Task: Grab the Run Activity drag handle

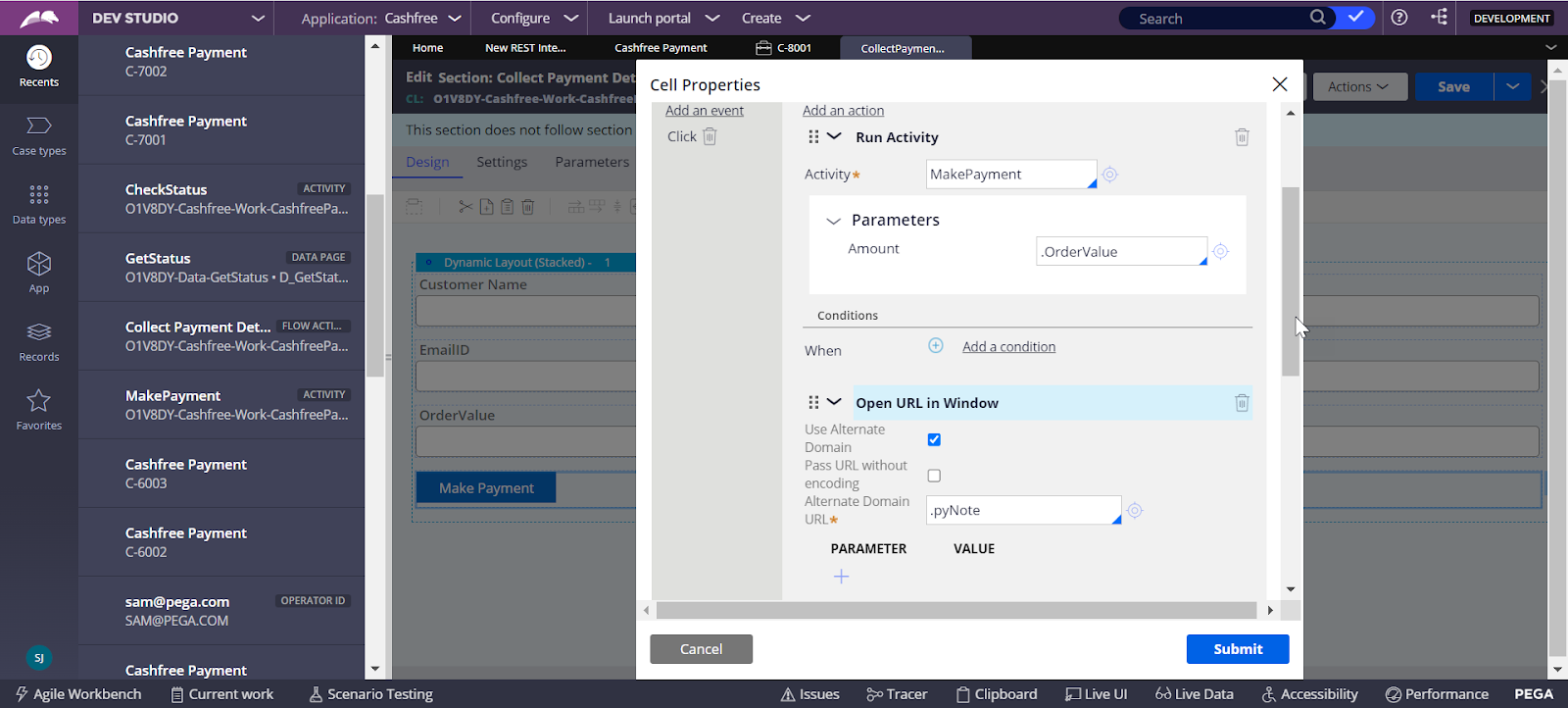Action: [813, 137]
